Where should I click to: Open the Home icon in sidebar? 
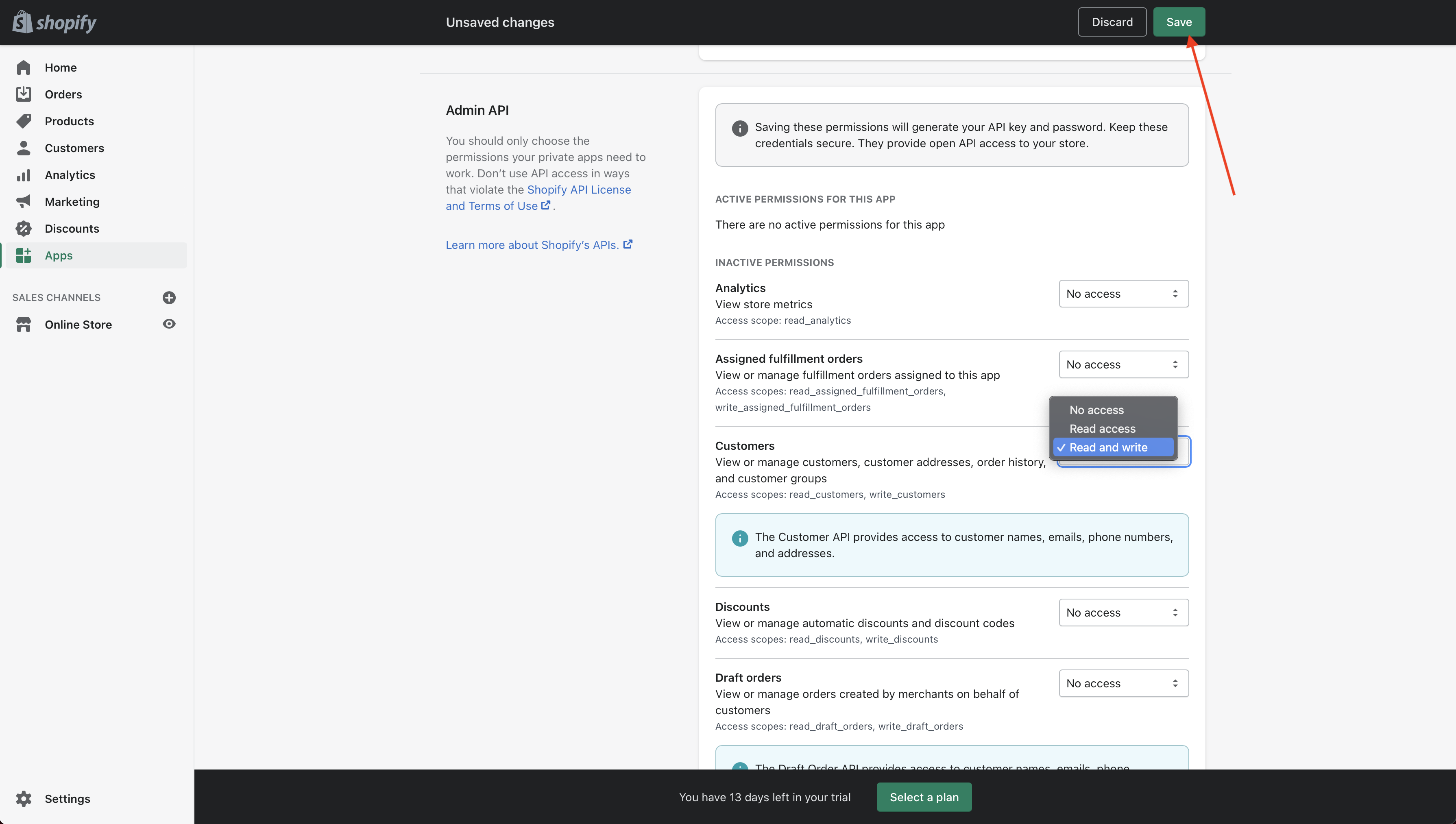23,68
